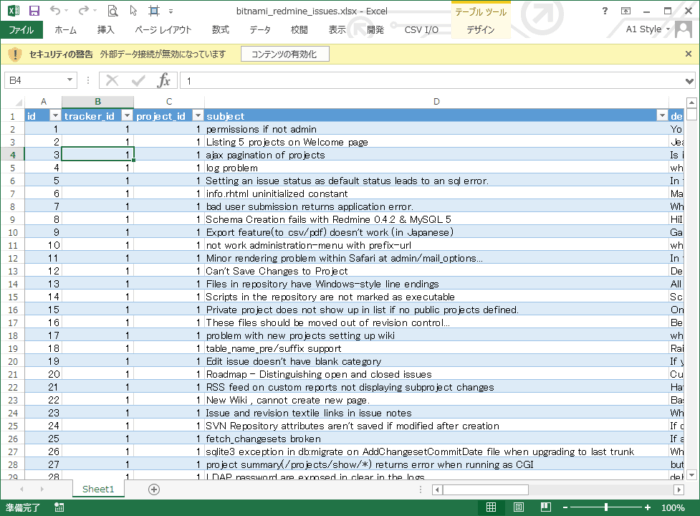Image resolution: width=700 pixels, height=516 pixels.
Task: Click the Name Box showing B4
Action: point(34,80)
